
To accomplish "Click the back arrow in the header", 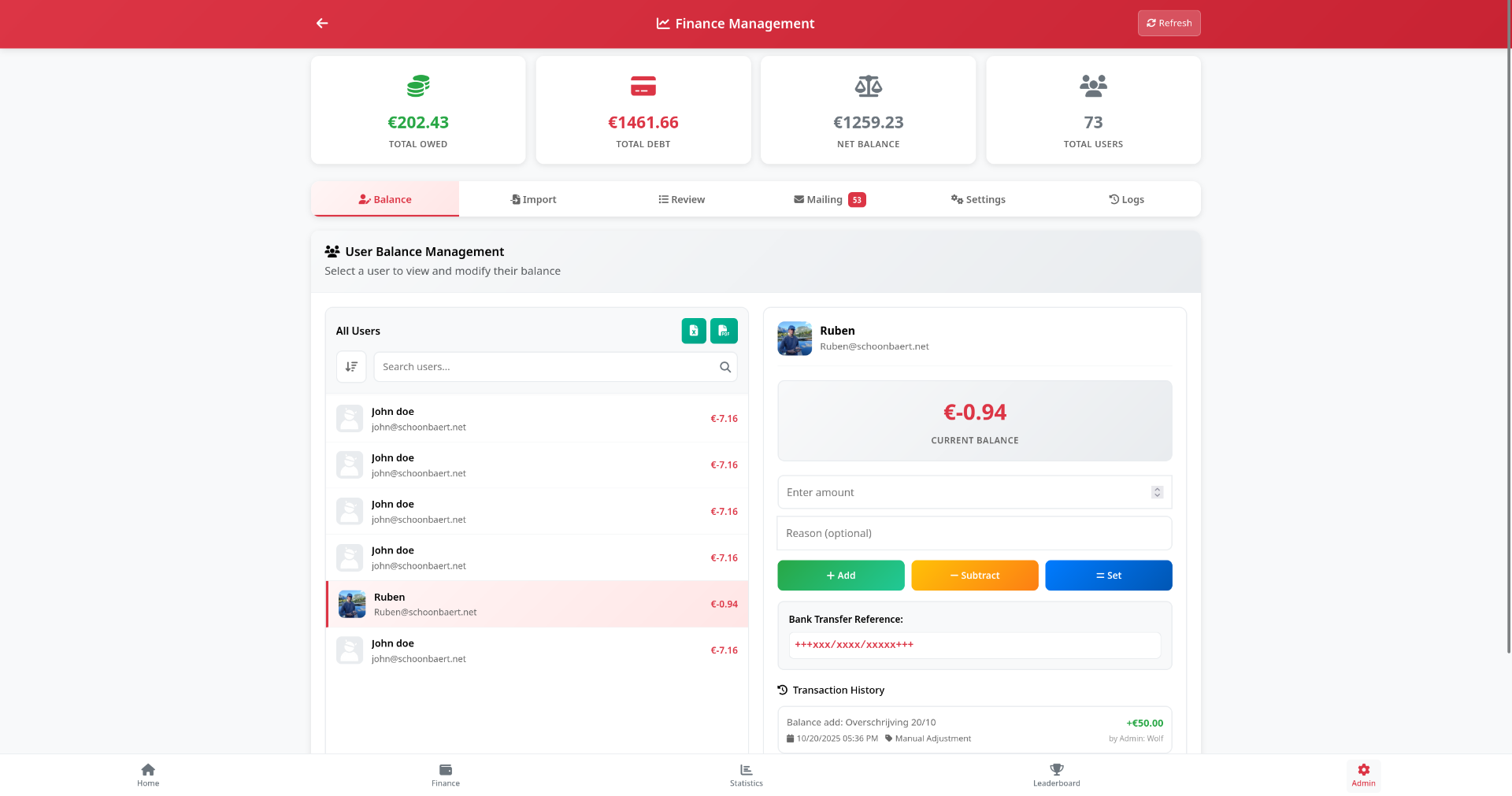I will 322,23.
